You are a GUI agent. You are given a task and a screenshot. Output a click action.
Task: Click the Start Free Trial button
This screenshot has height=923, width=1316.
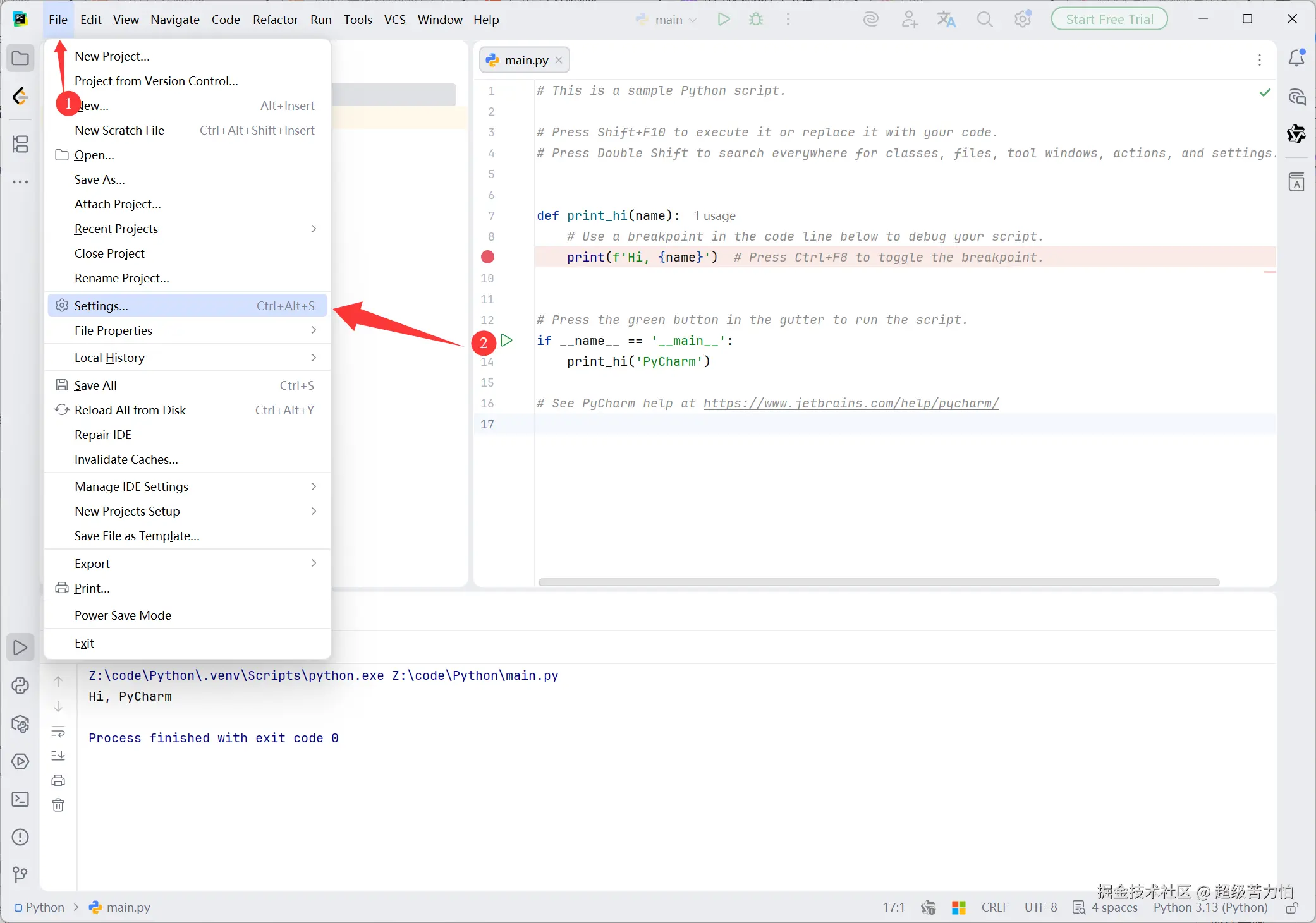tap(1109, 20)
